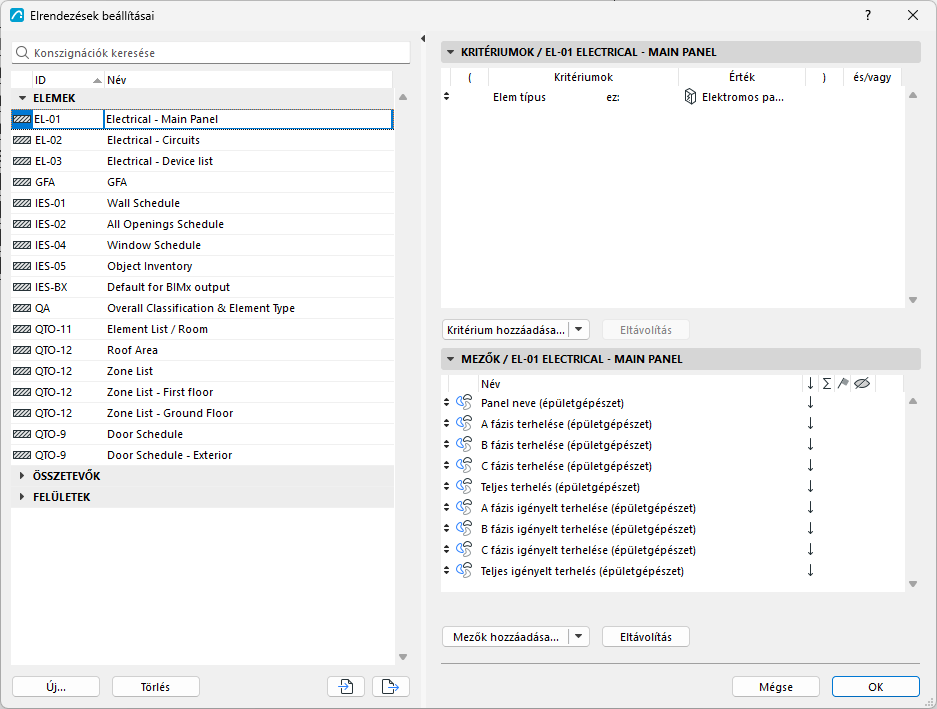
Task: Click the sum column header icon
Action: (826, 384)
